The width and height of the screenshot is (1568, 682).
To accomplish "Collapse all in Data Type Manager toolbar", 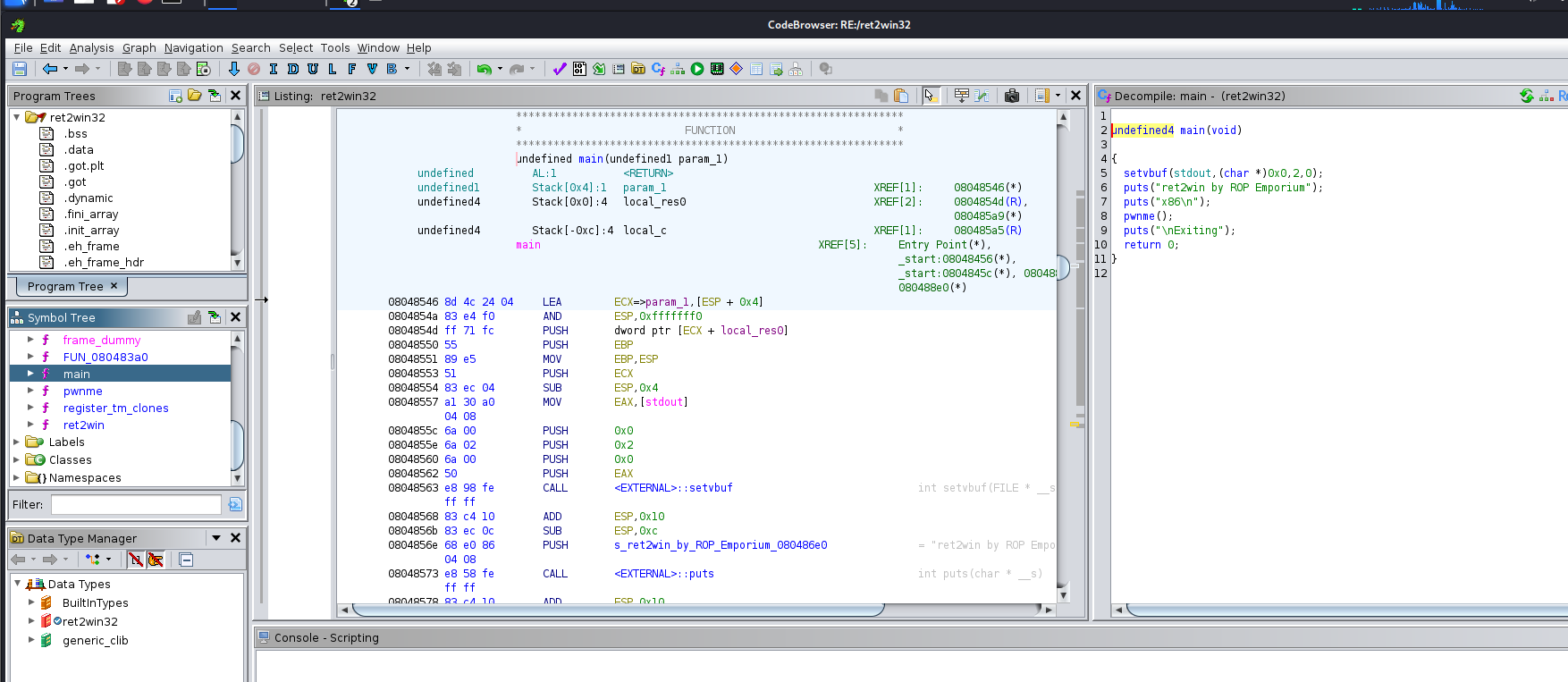I will tap(186, 560).
